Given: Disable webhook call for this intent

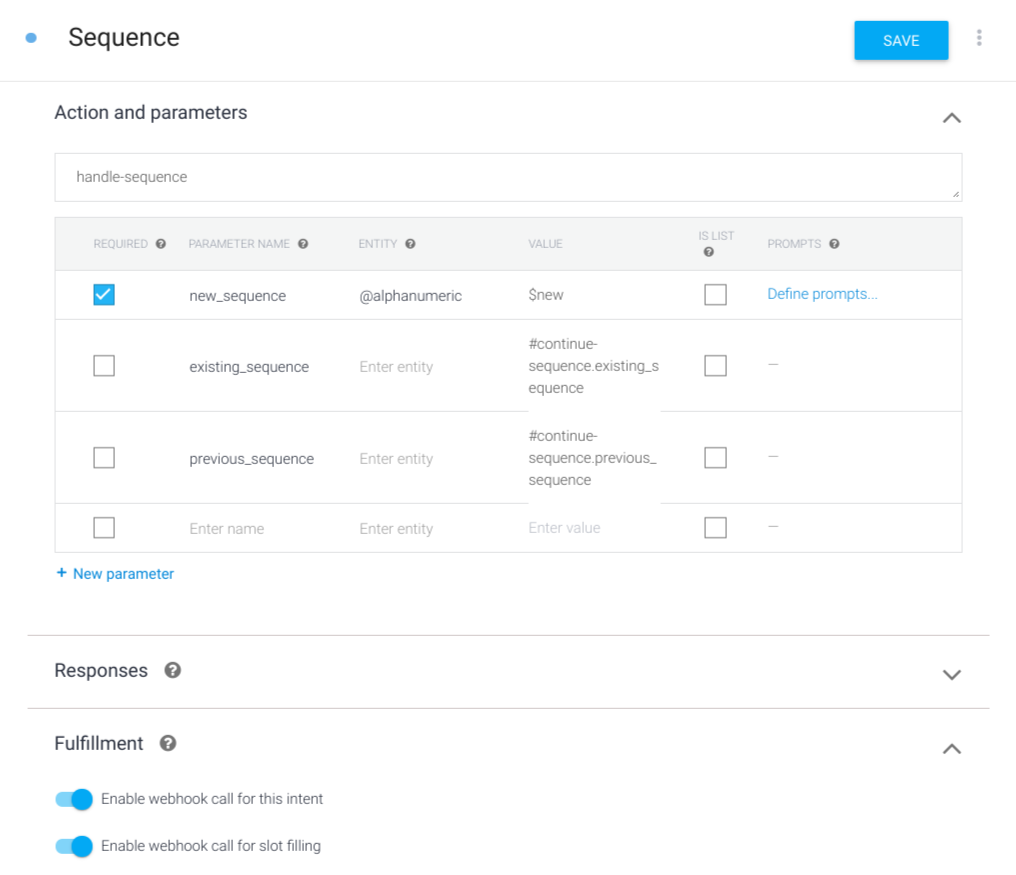Looking at the screenshot, I should pyautogui.click(x=75, y=799).
